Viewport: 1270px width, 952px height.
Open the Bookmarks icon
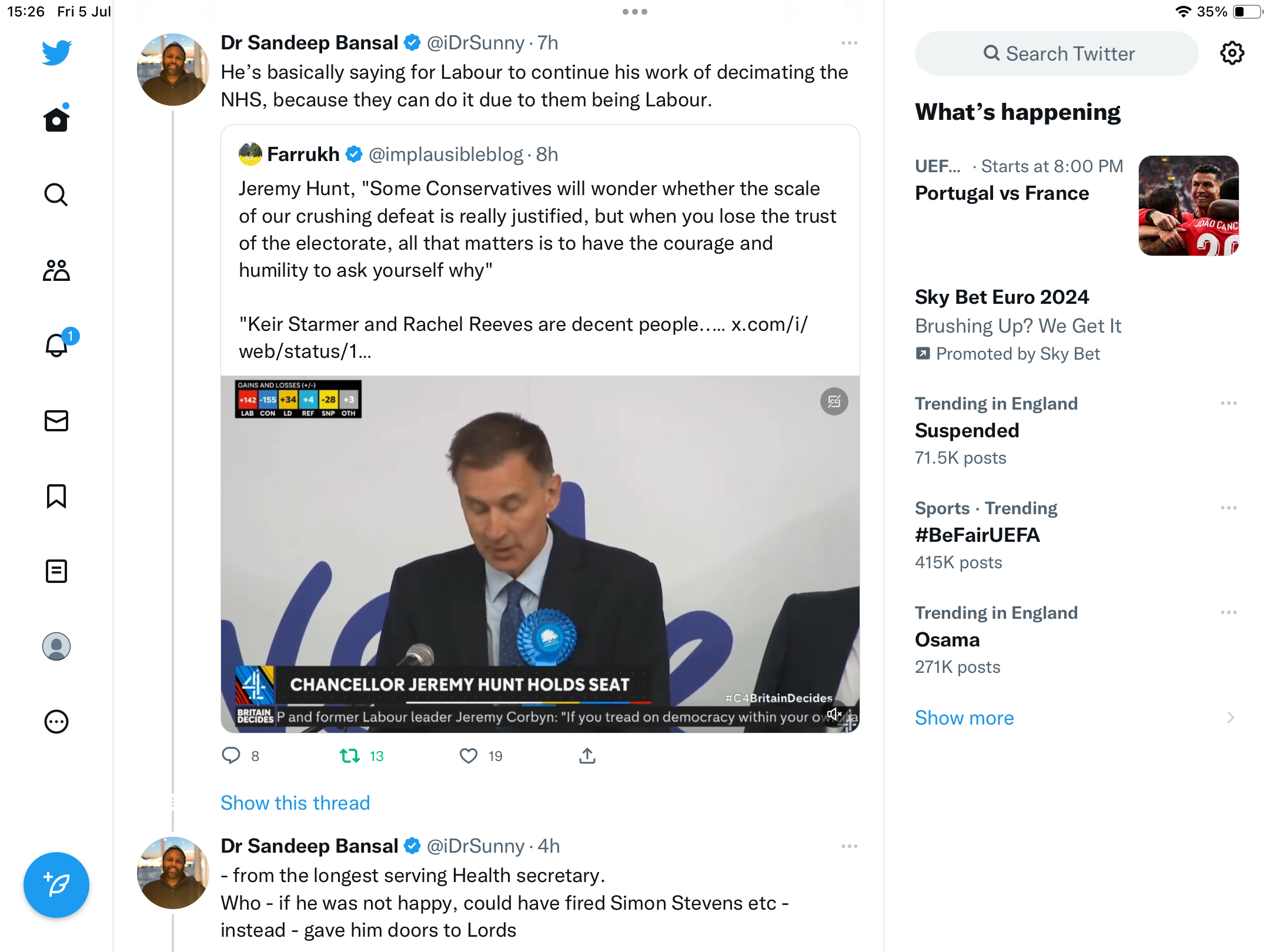click(56, 496)
